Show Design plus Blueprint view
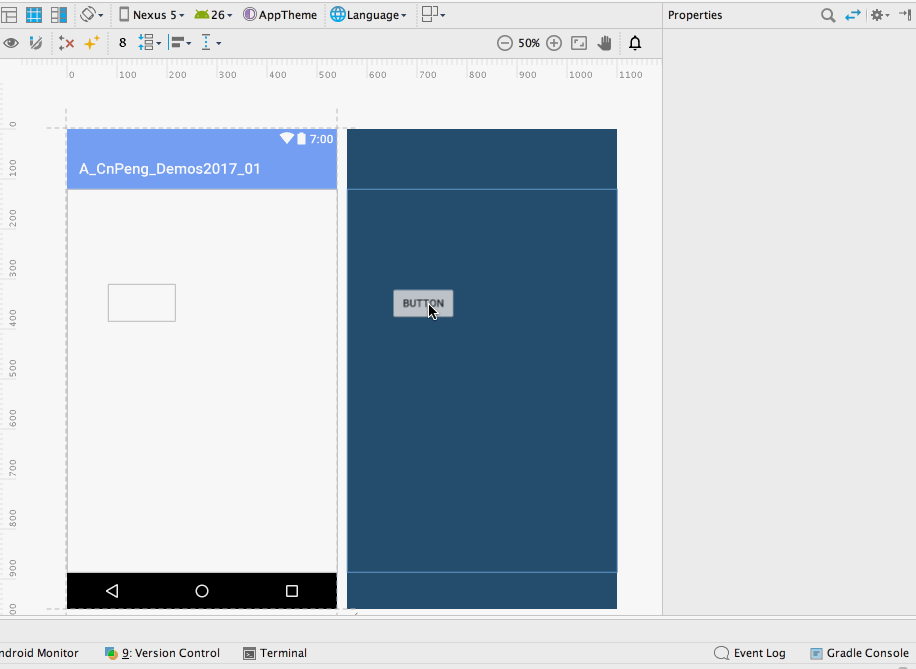Viewport: 916px width, 669px height. 59,15
